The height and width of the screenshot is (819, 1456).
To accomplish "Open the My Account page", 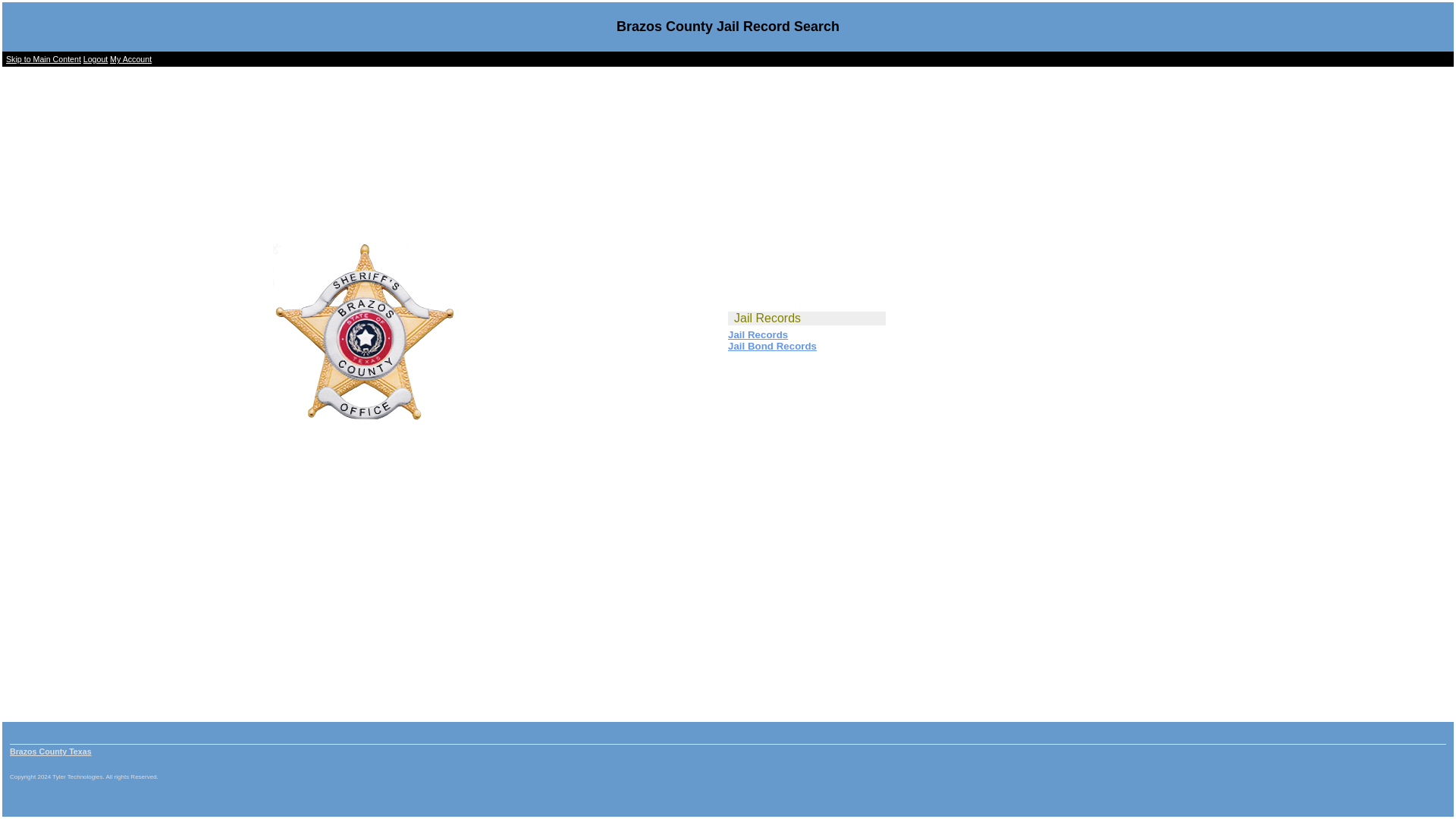I will click(130, 59).
